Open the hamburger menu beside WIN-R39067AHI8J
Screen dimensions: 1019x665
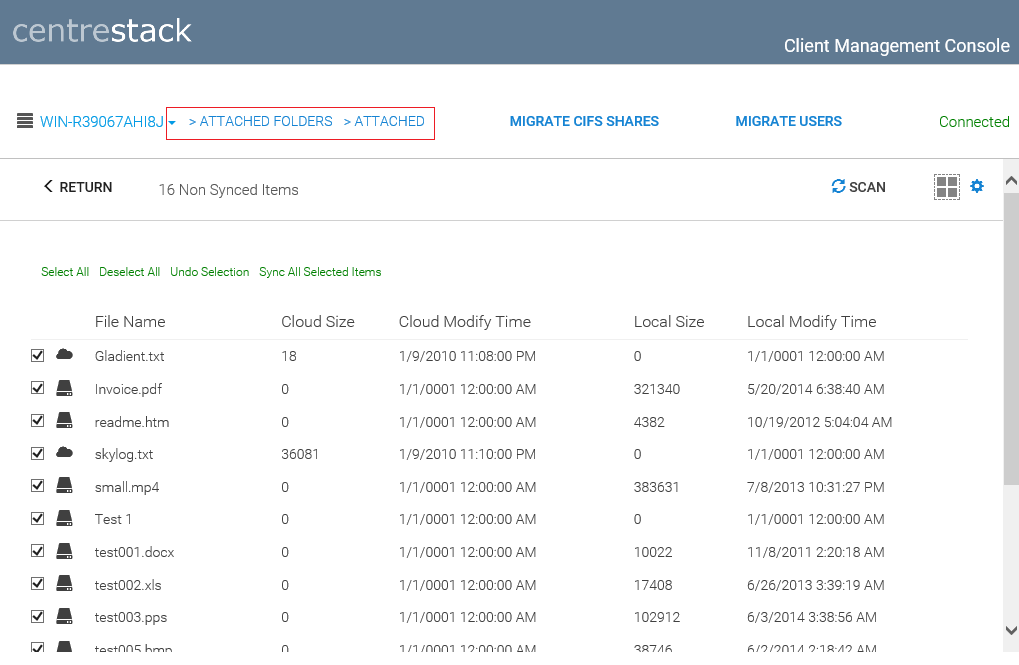[x=25, y=121]
